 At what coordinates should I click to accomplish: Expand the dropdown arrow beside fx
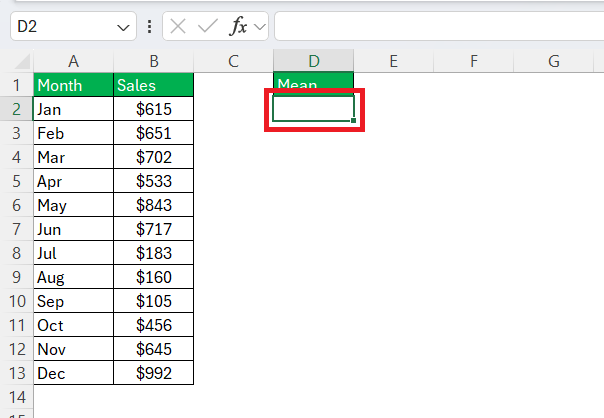260,27
